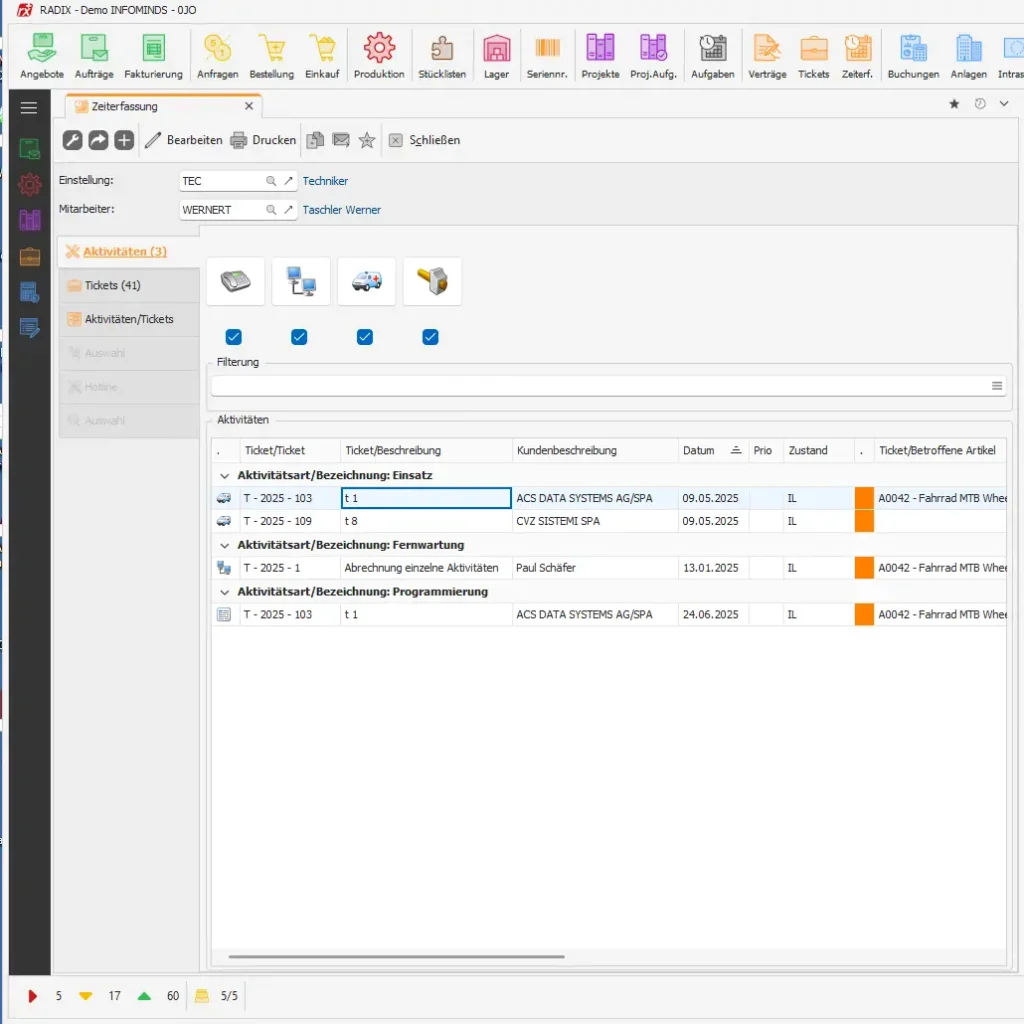Screen dimensions: 1024x1024
Task: Expand the chevron at top-right of tab bar
Action: 1004,104
